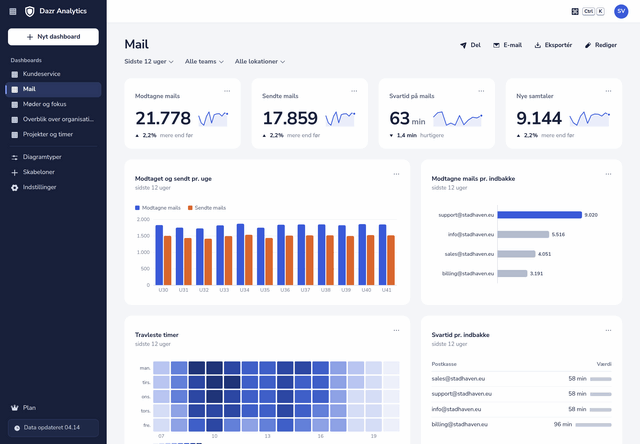Open the command palette icon

click(x=575, y=11)
